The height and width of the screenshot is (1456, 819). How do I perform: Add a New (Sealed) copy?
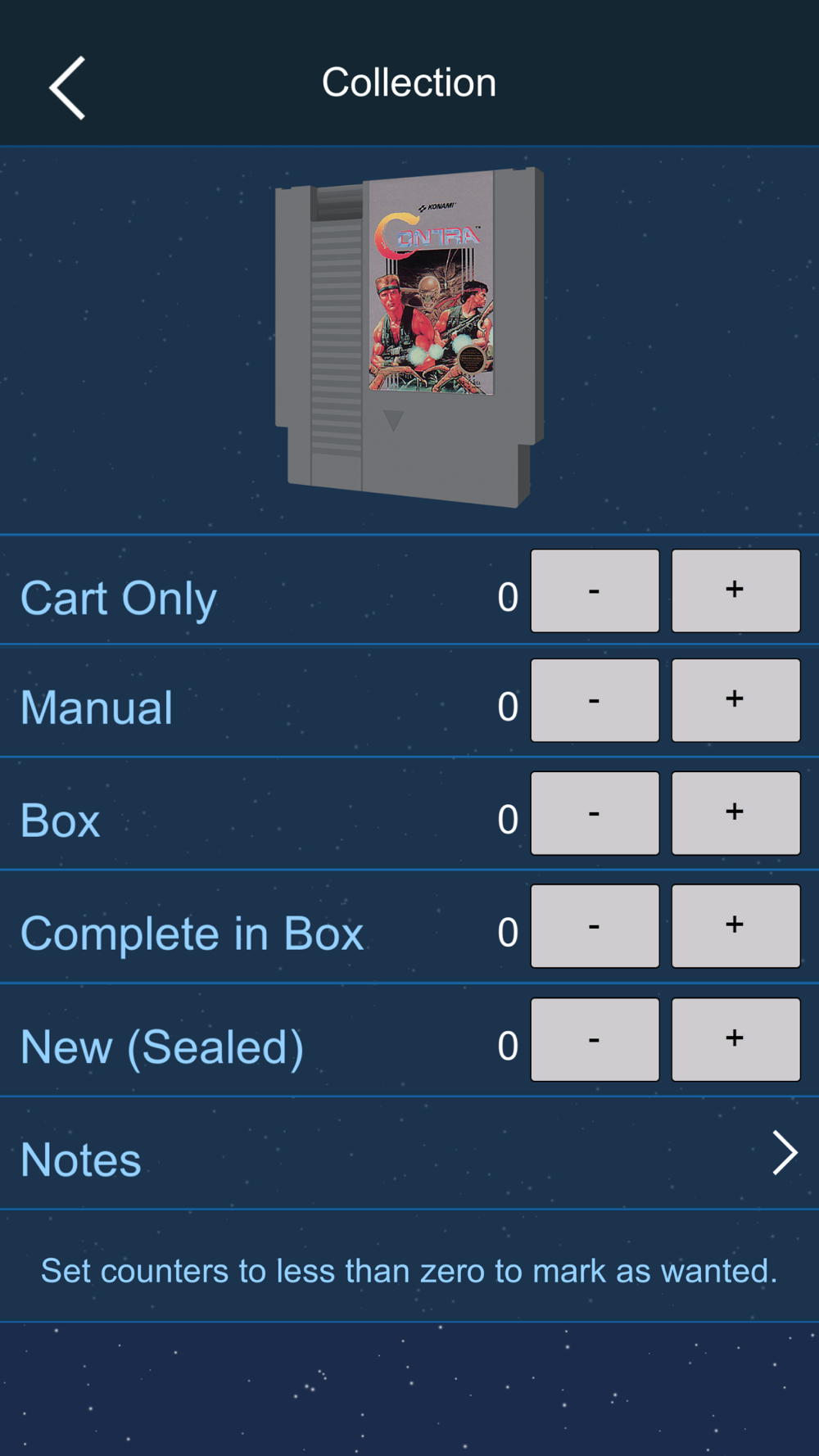(735, 1039)
